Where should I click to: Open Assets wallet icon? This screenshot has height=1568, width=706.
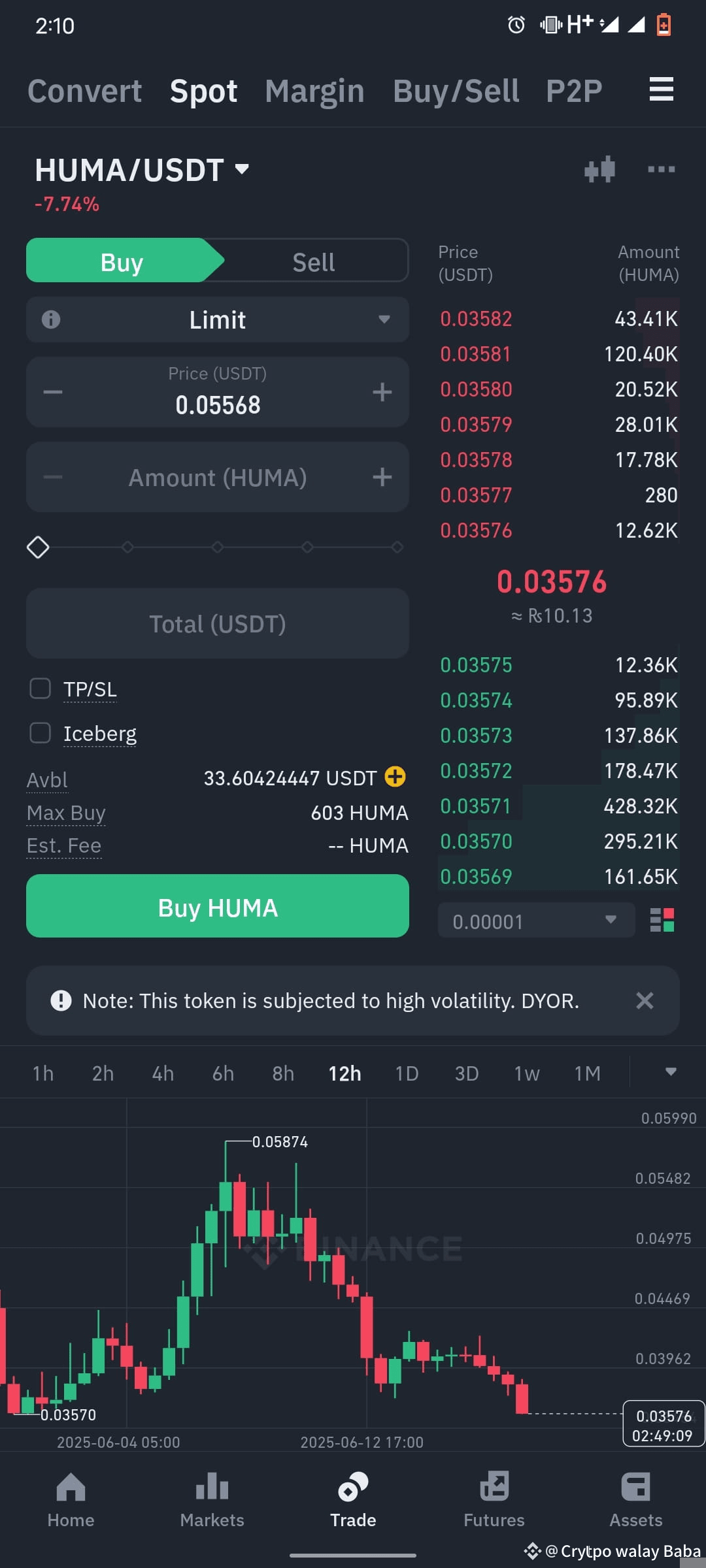click(x=635, y=1487)
